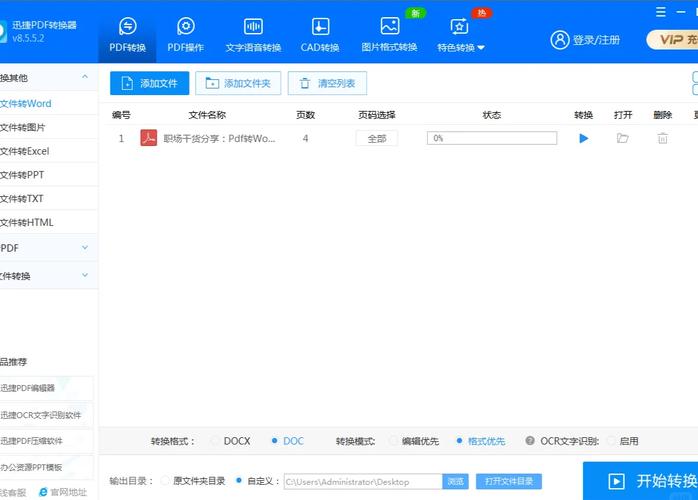The height and width of the screenshot is (500, 698).
Task: Select the 文字语音转换 icon
Action: pos(253,27)
